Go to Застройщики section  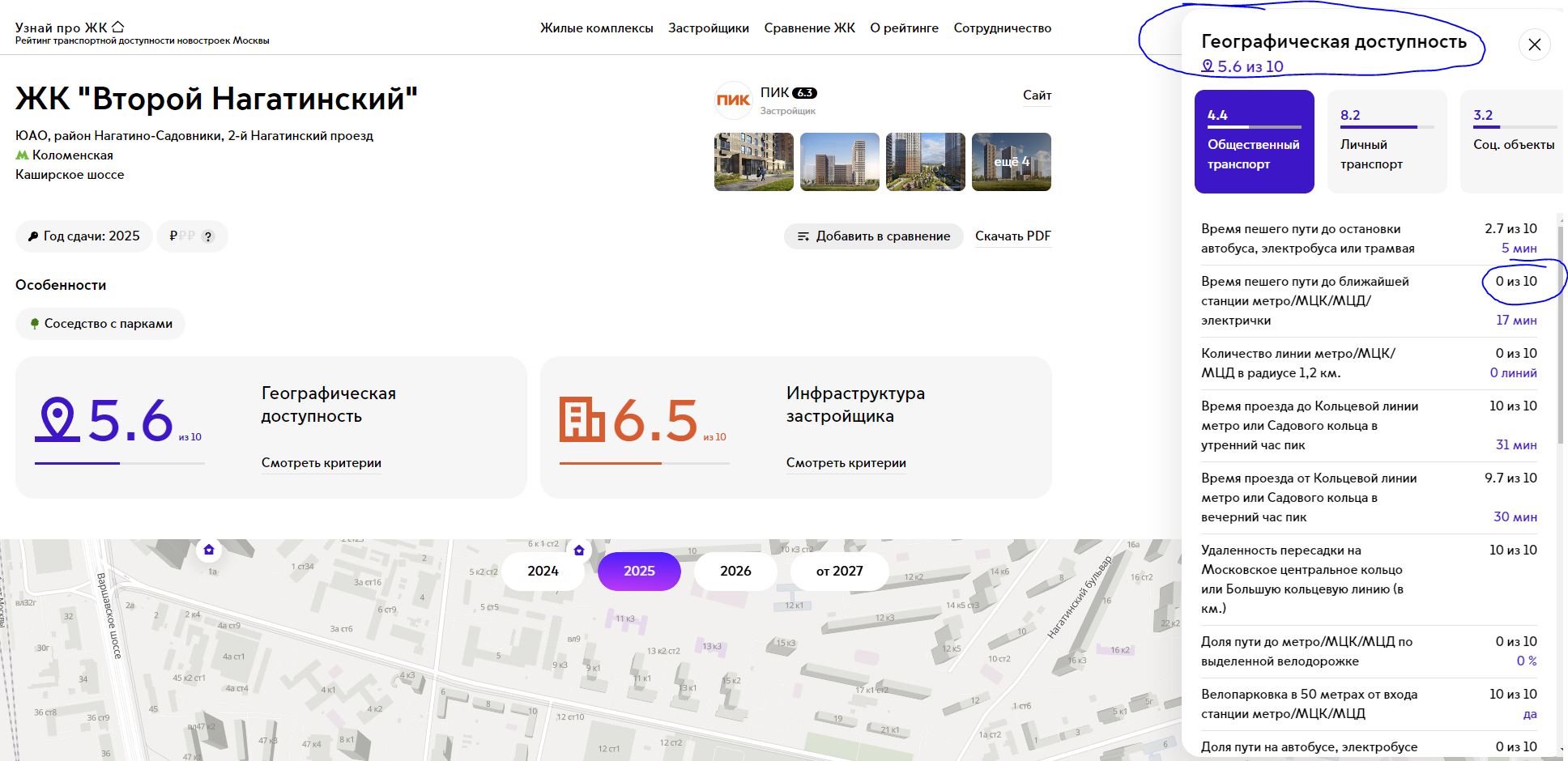click(709, 28)
